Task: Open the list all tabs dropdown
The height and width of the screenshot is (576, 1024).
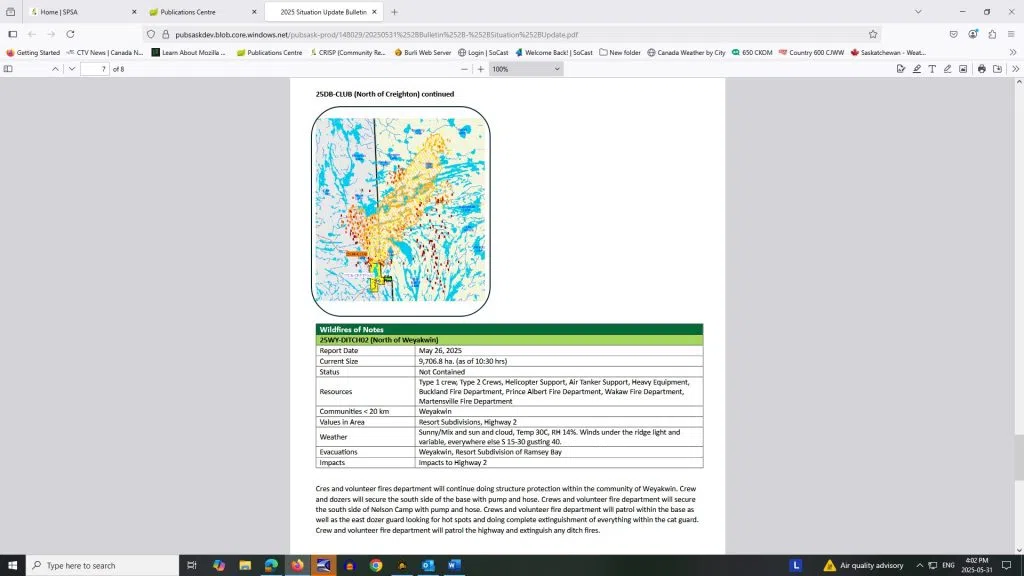Action: click(918, 12)
